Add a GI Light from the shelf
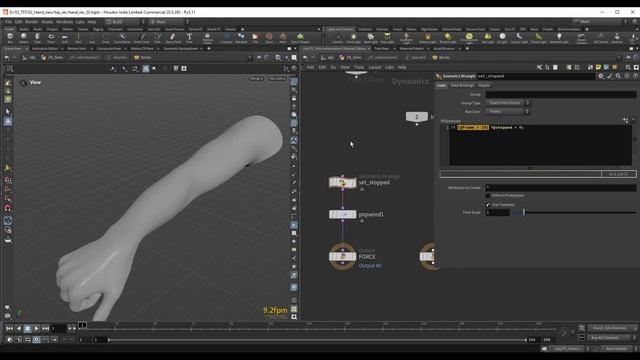640x360 pixels. tap(502, 38)
